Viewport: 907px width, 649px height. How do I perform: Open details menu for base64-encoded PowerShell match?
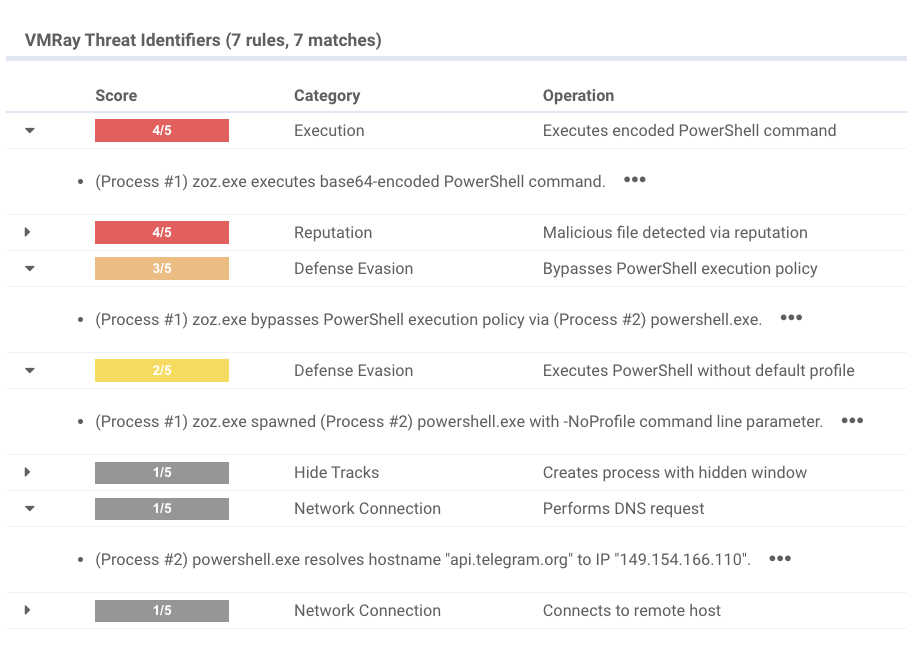(634, 180)
